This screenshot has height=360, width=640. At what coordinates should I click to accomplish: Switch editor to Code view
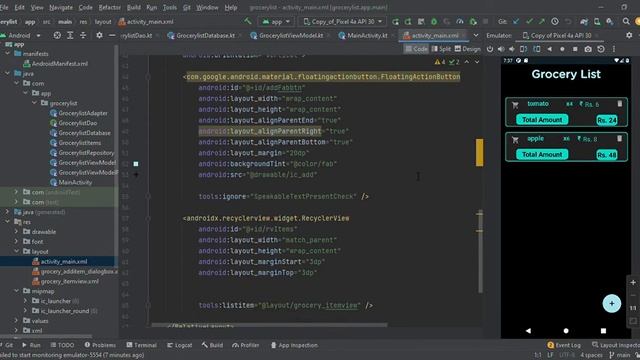point(416,49)
